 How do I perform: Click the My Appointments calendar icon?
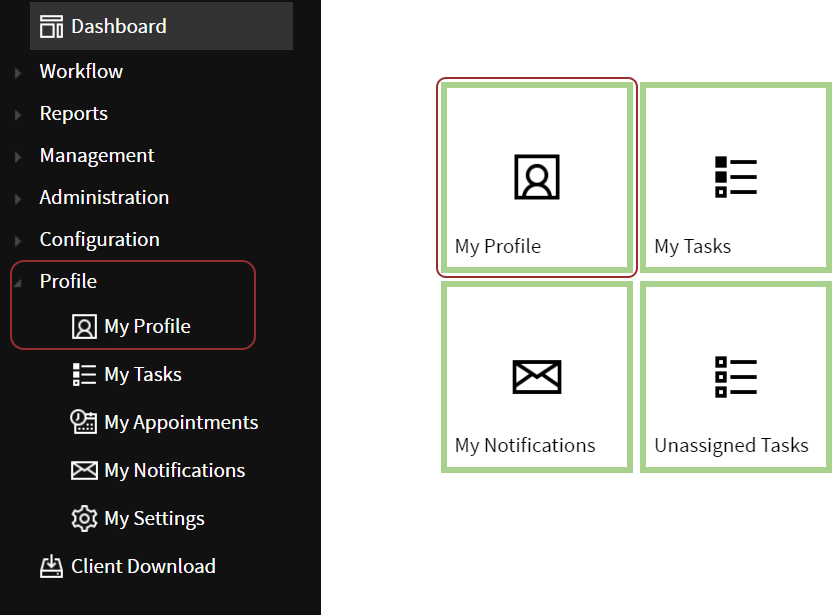[x=84, y=422]
